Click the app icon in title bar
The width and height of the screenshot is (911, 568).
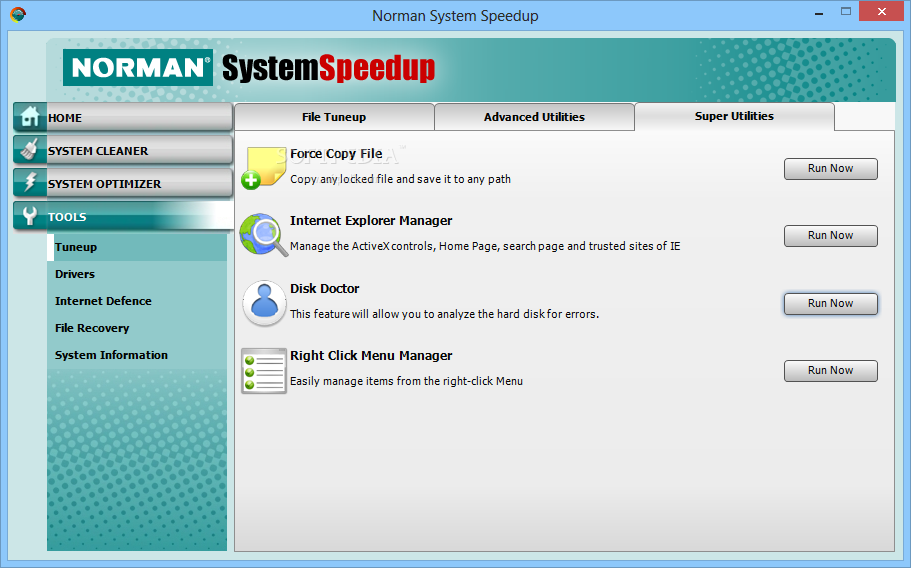point(18,14)
